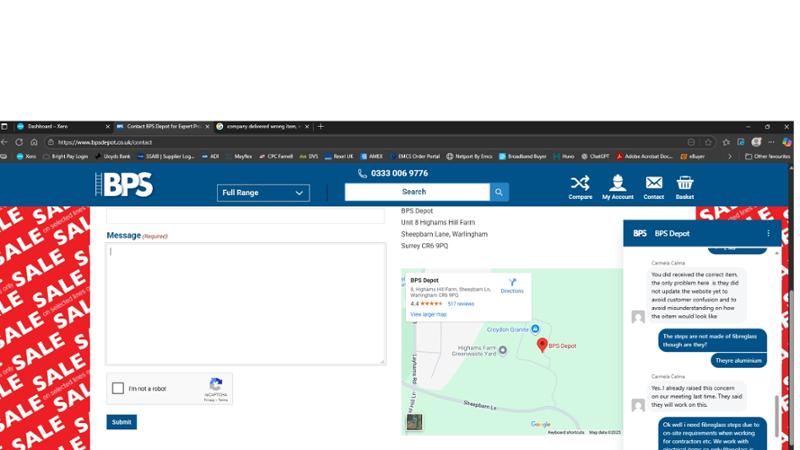This screenshot has height=450, width=800.
Task: Click View larger map link
Action: click(428, 314)
